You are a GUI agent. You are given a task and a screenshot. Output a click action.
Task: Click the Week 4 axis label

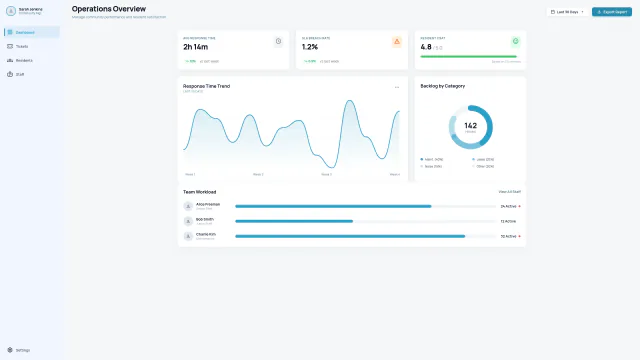(x=395, y=174)
